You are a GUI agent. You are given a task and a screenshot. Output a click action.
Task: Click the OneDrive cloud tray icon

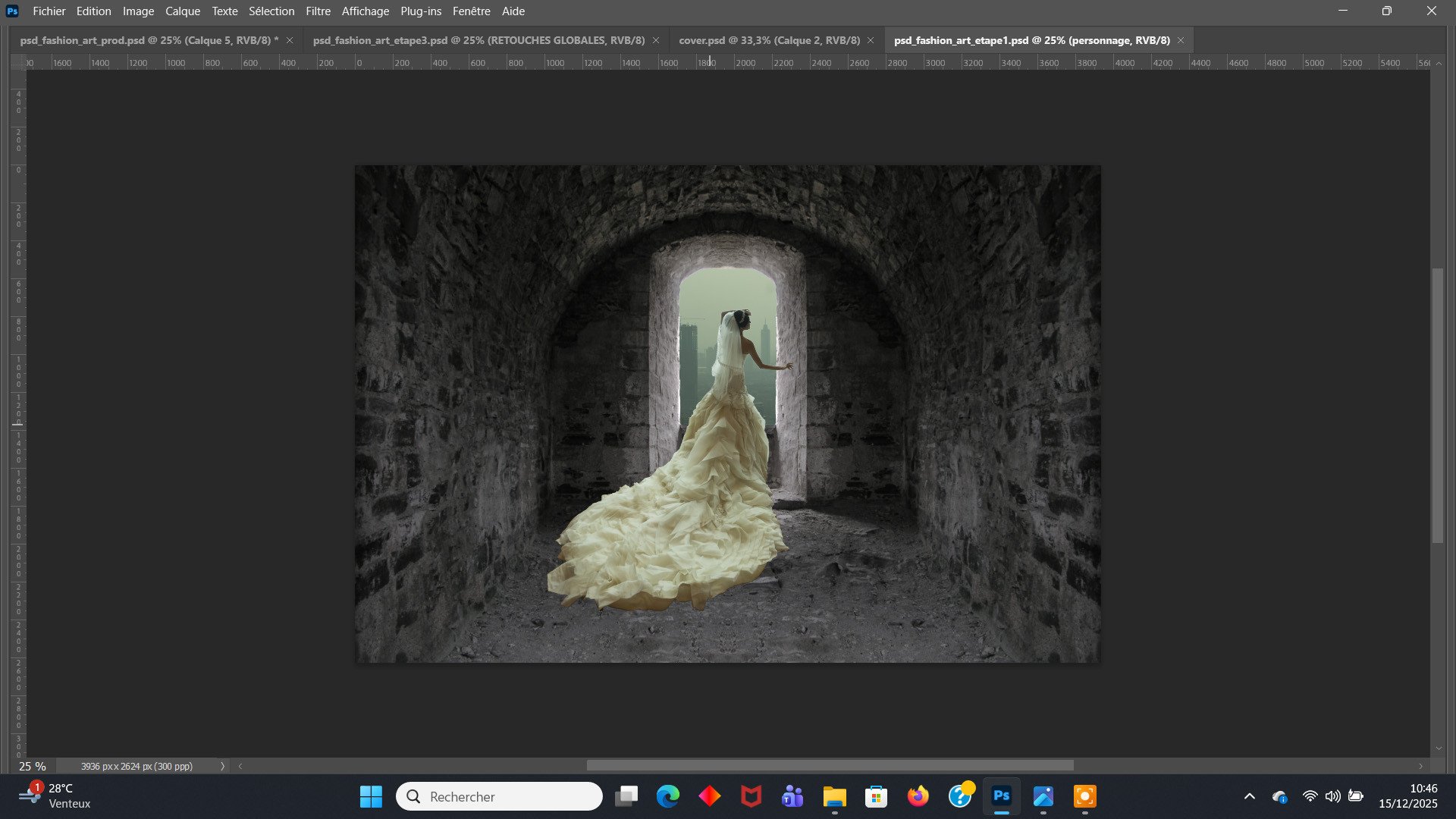tap(1280, 796)
